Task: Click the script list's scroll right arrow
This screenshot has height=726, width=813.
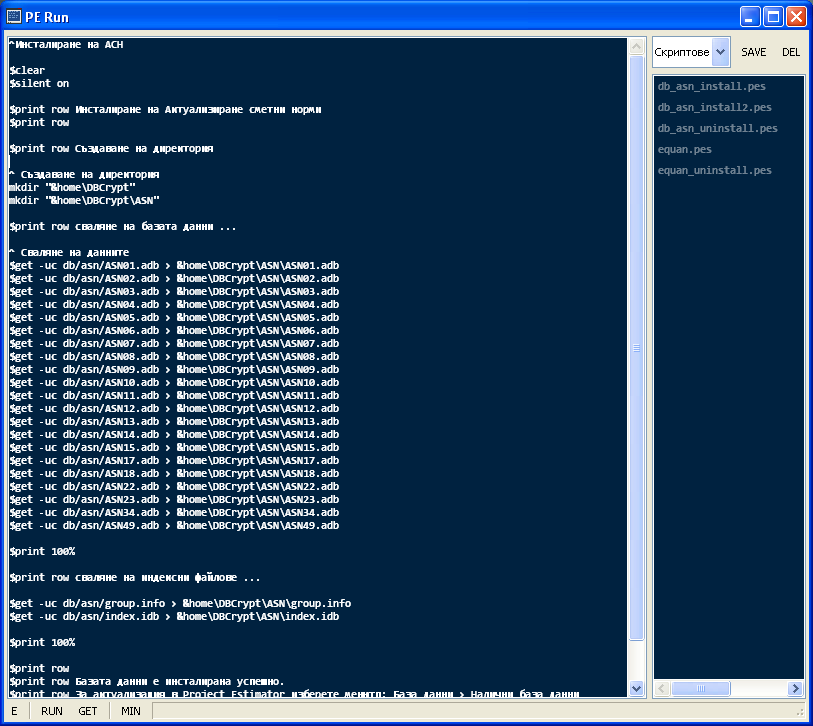Action: tap(795, 688)
